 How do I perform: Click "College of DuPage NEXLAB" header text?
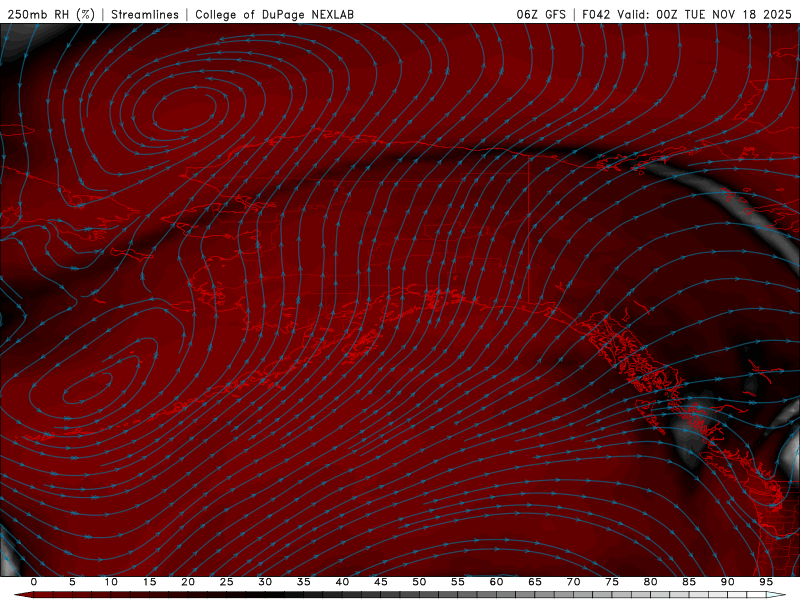[274, 14]
